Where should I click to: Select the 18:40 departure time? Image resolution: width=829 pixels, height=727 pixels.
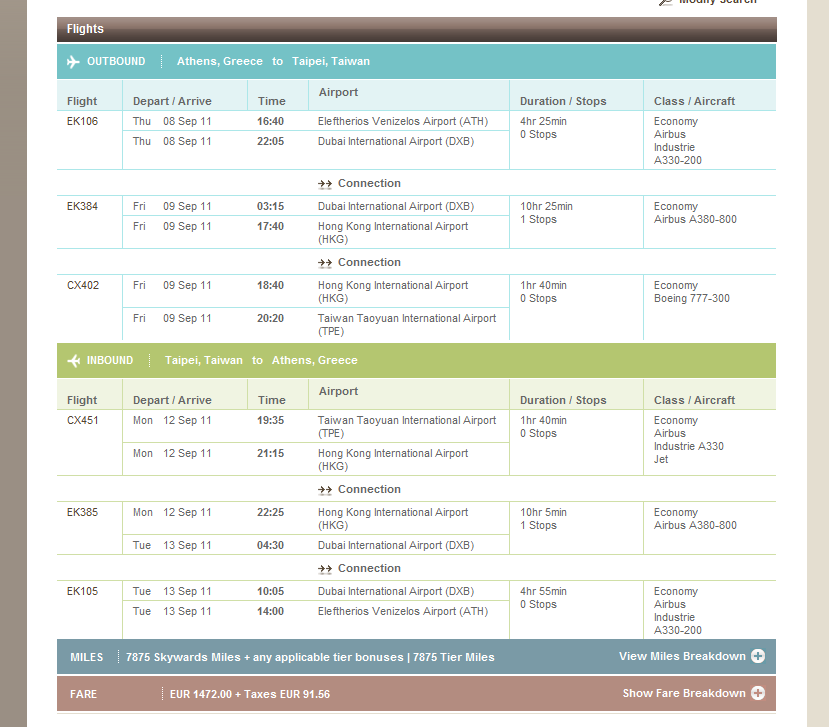[x=271, y=285]
